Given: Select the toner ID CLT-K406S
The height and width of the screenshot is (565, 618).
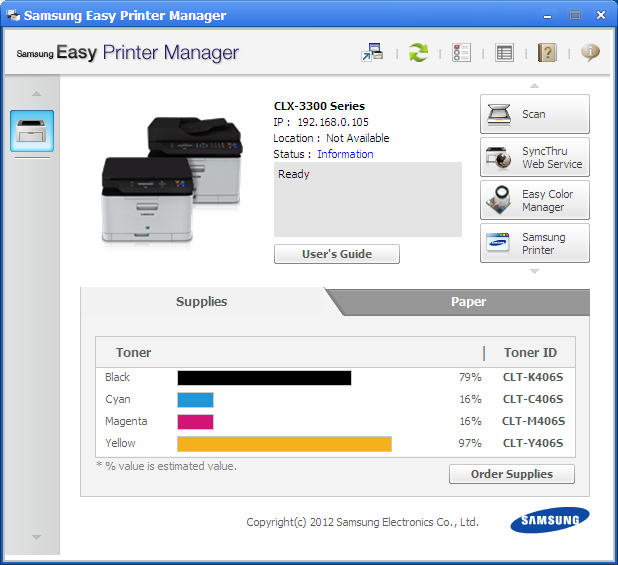Looking at the screenshot, I should [533, 377].
